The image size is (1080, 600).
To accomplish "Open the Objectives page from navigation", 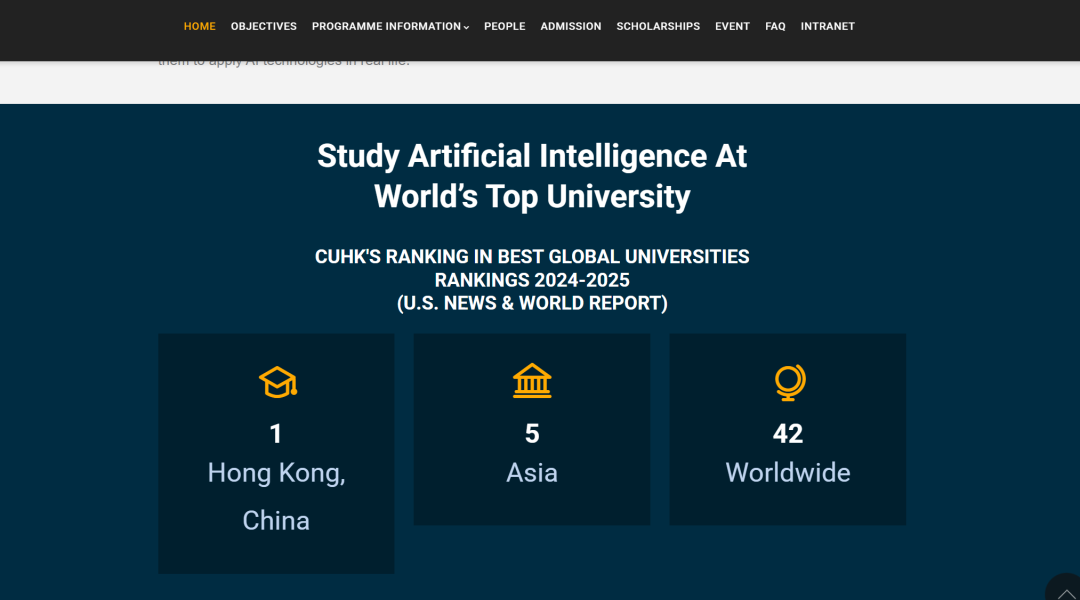I will click(263, 26).
